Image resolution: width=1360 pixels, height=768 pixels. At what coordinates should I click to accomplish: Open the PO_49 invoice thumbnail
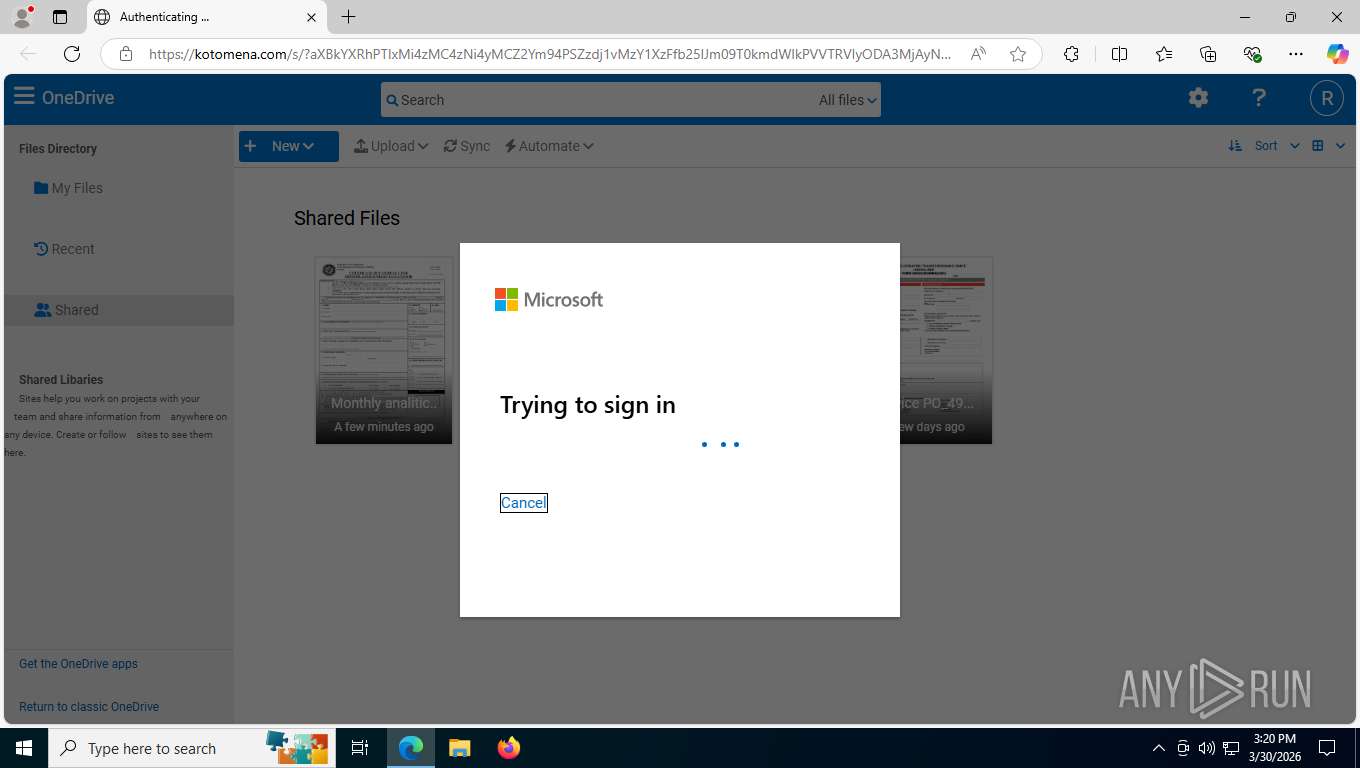[x=946, y=350]
